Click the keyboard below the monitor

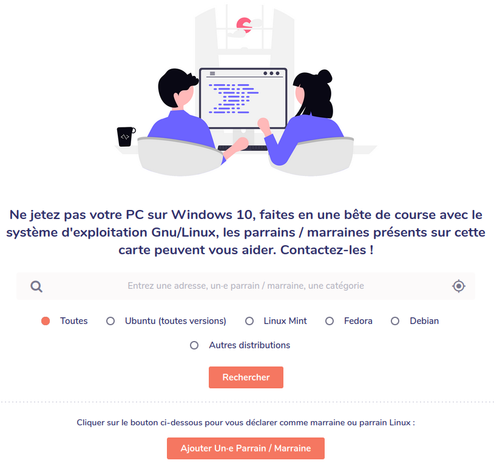(243, 148)
